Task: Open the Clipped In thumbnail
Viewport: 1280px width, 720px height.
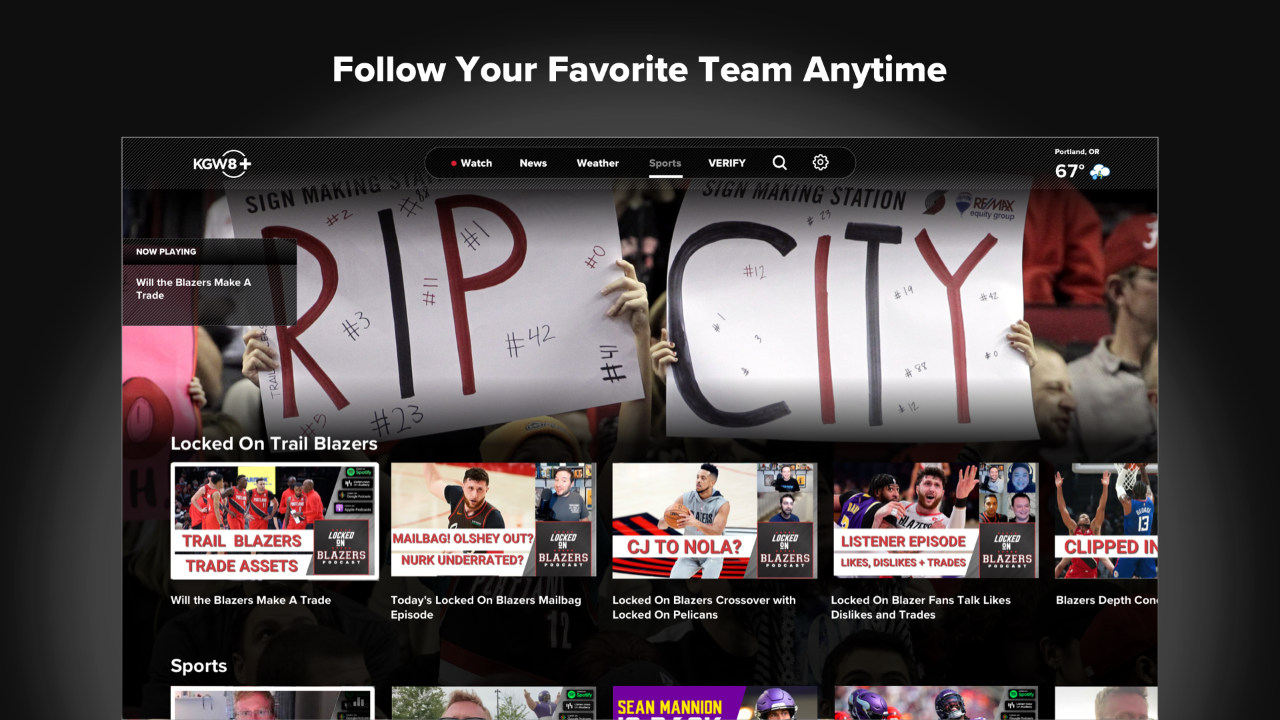Action: point(1106,520)
